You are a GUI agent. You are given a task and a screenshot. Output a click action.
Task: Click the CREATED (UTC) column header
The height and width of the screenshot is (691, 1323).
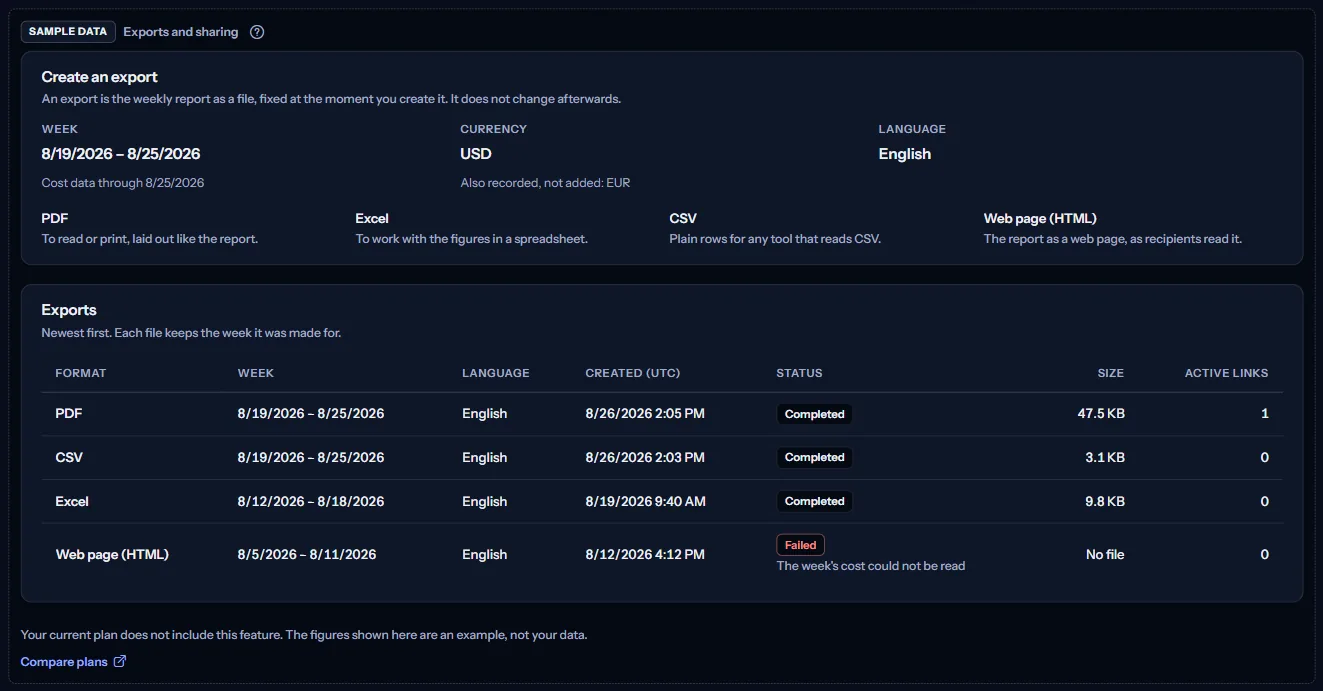pyautogui.click(x=633, y=373)
